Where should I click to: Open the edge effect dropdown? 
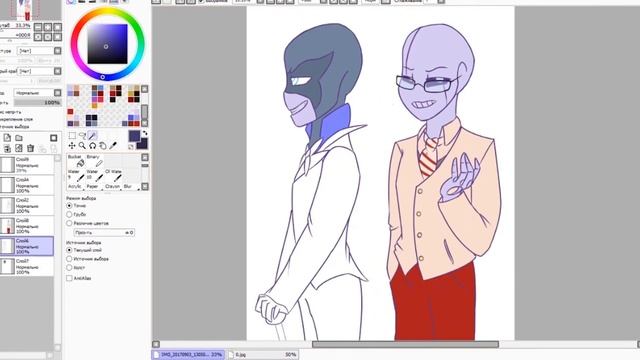[58, 71]
